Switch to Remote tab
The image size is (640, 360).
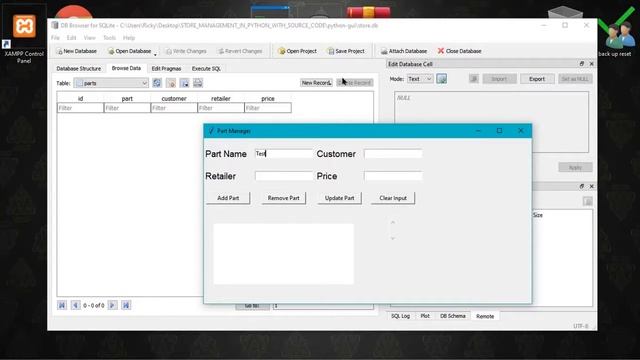pos(485,316)
